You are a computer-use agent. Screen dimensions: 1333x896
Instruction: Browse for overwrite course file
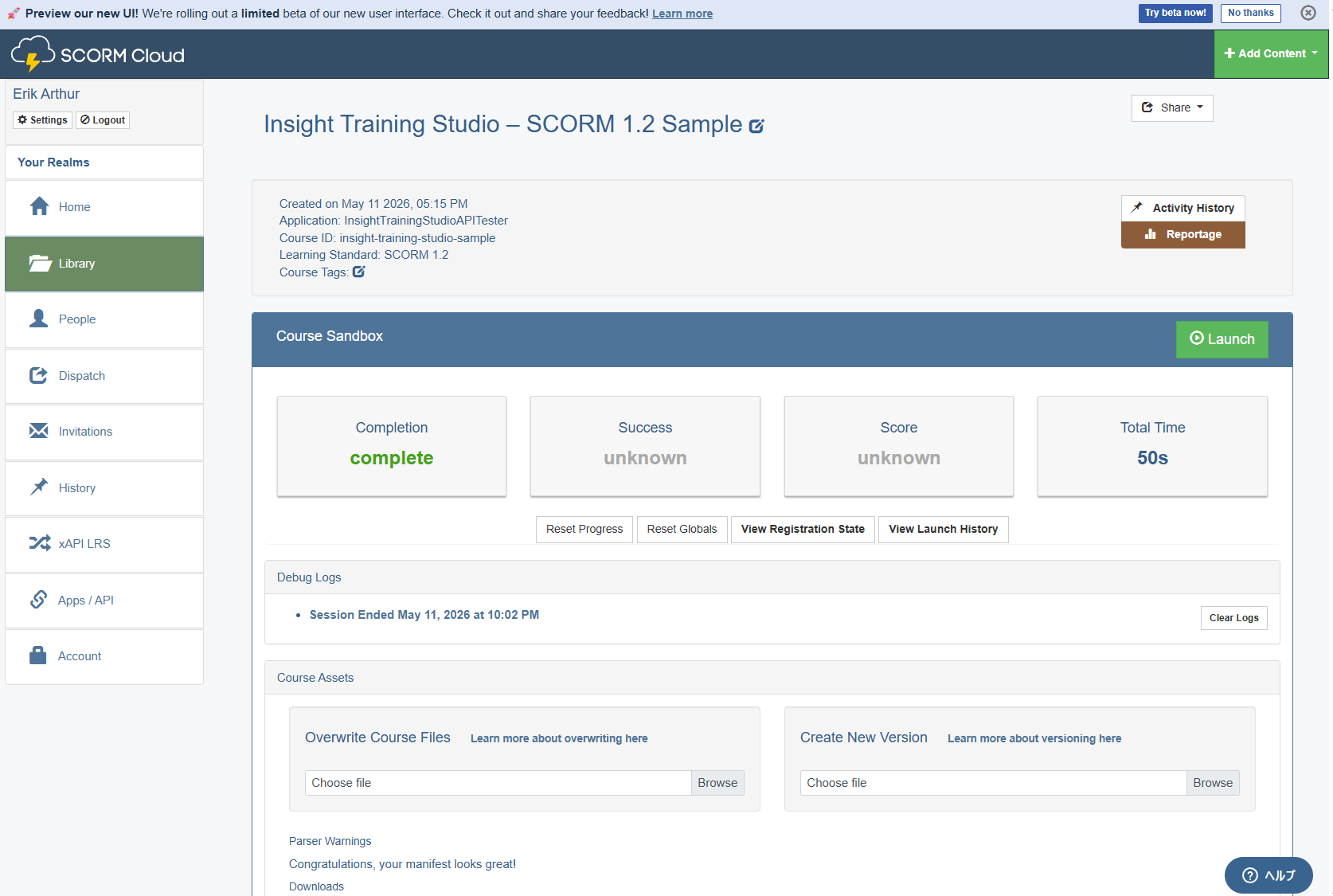tap(717, 783)
